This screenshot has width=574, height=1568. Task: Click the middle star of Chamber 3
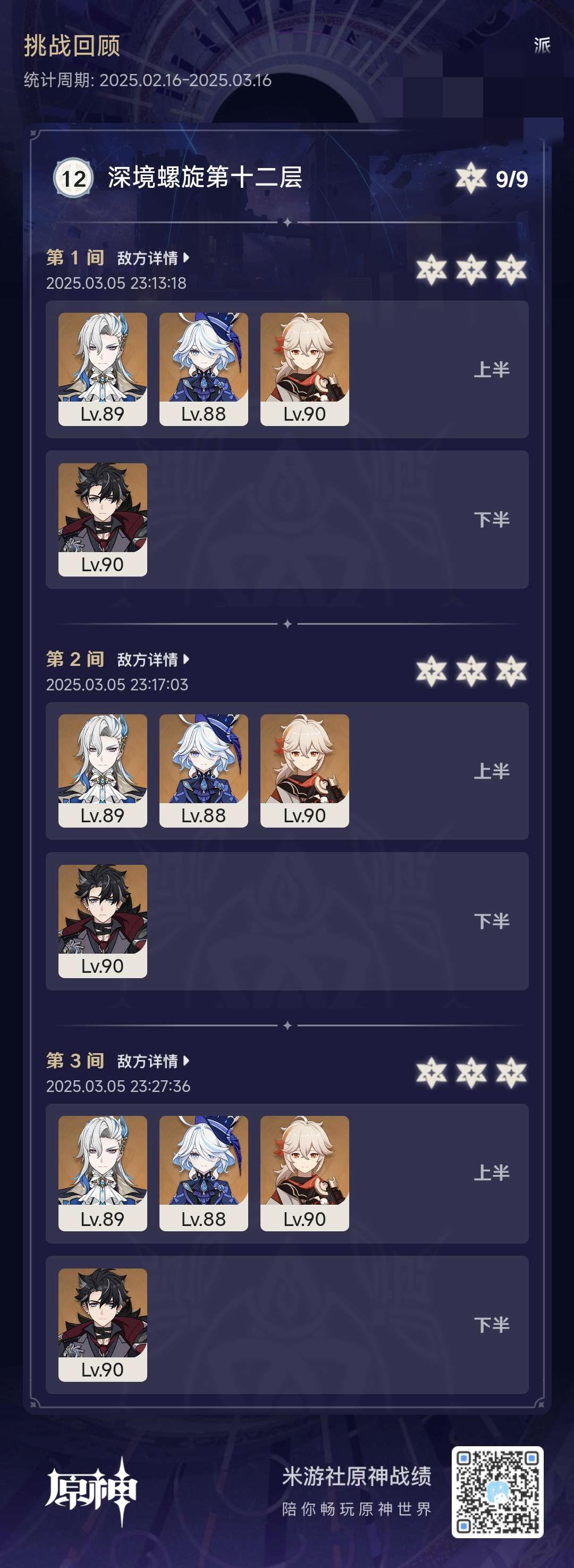point(471,1072)
